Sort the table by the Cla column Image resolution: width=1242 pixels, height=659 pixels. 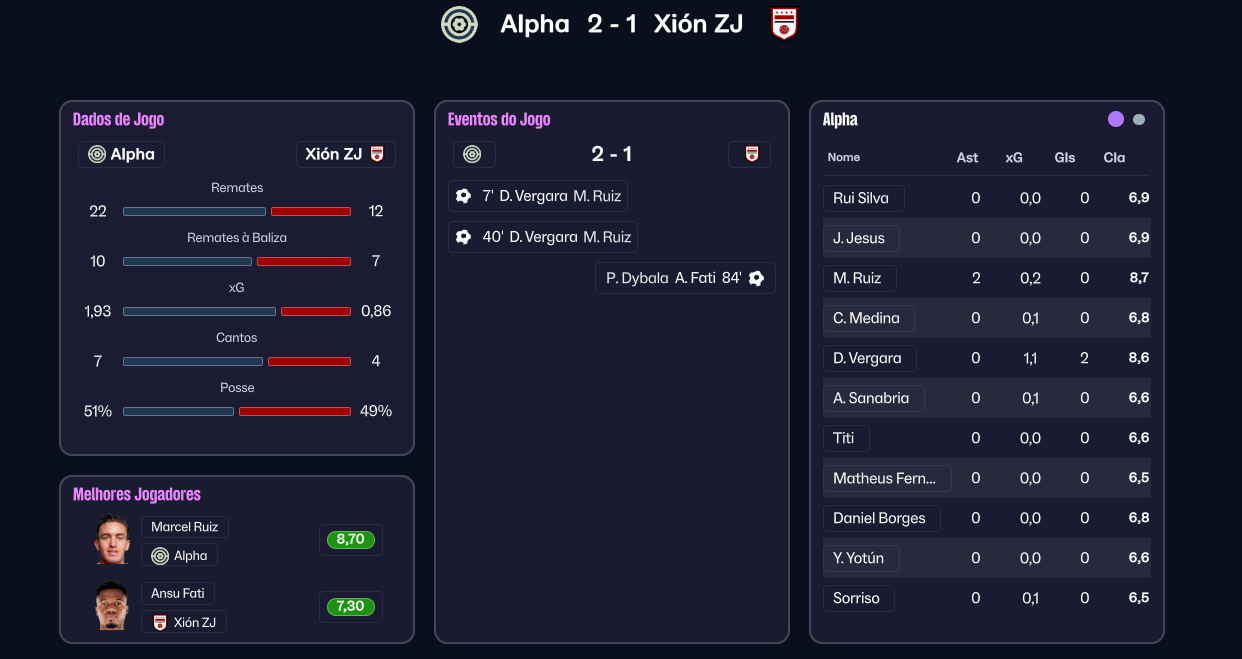(1114, 157)
